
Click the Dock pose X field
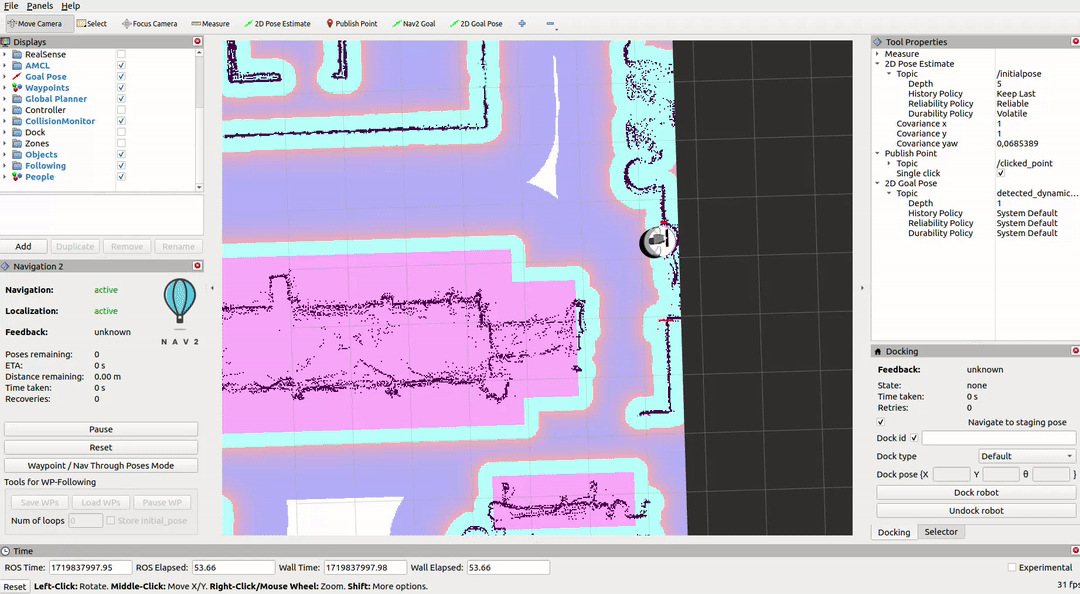(x=951, y=474)
